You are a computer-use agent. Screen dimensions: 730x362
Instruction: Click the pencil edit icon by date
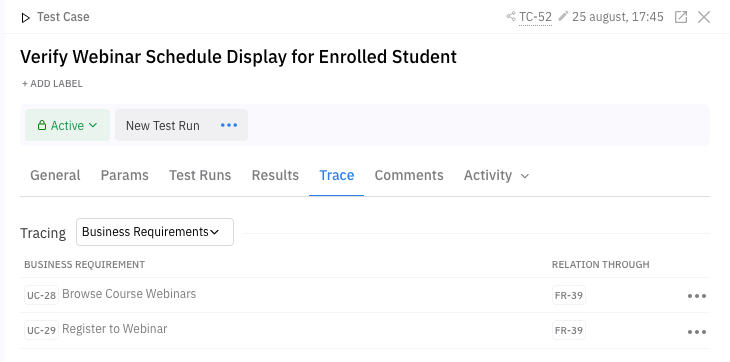(x=563, y=16)
